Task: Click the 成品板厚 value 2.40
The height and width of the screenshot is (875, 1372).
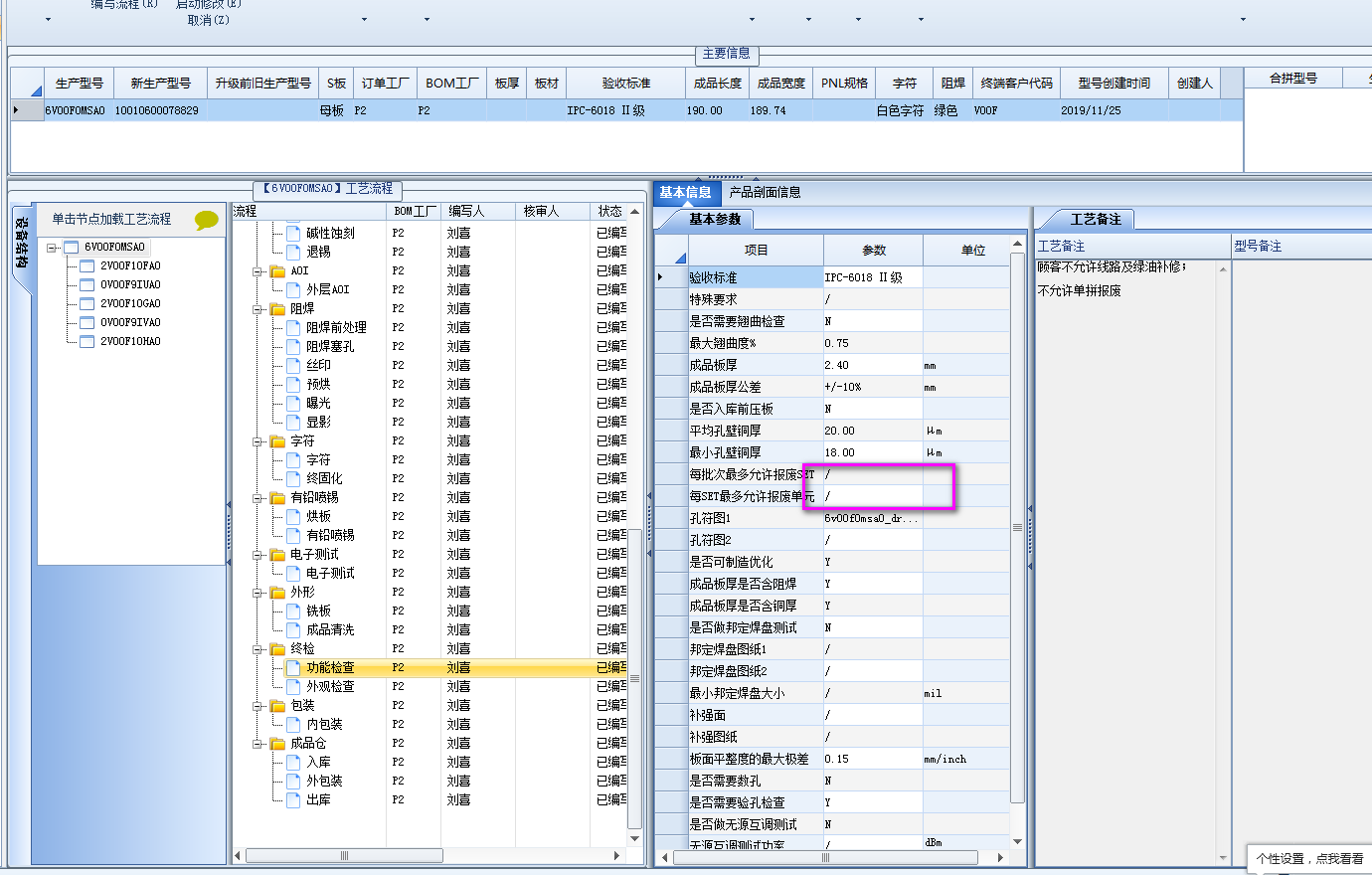Action: tap(873, 365)
